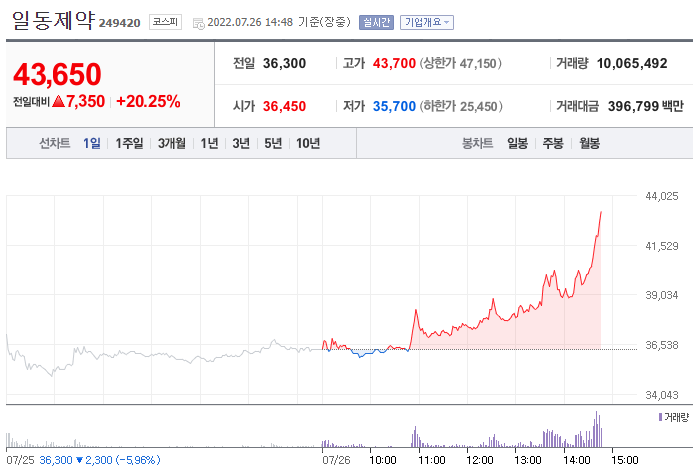Click the 선차트 label
Screen dimensions: 693x475
click(x=55, y=143)
